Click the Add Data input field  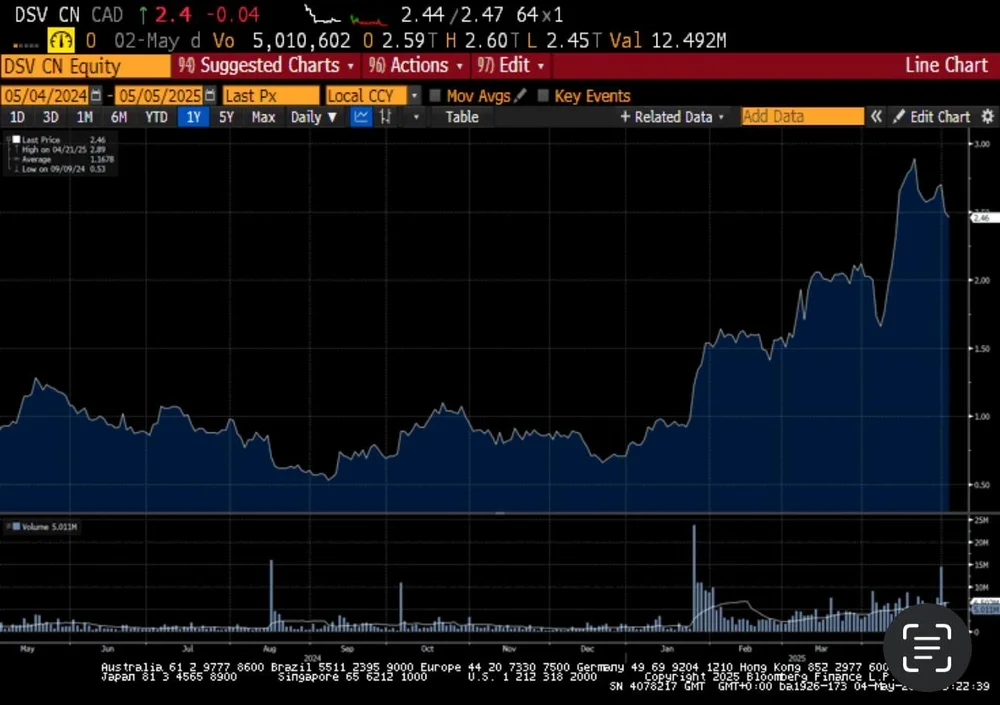(x=802, y=117)
